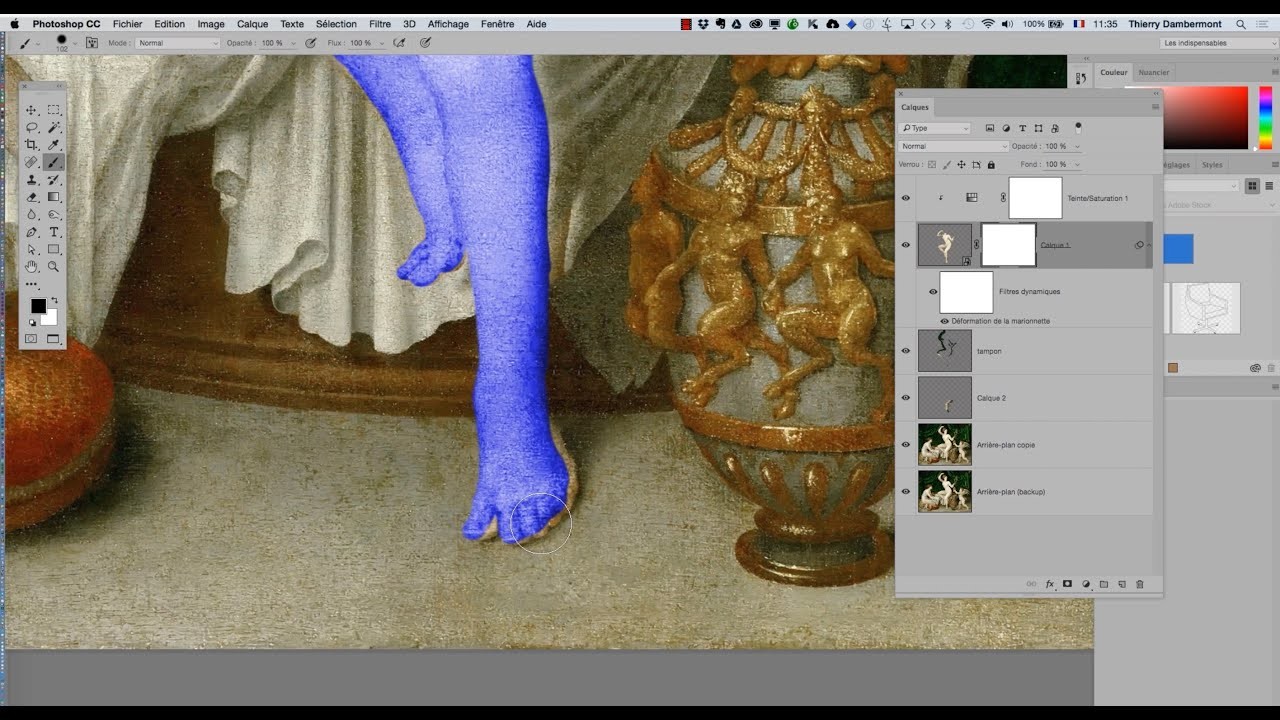The width and height of the screenshot is (1280, 720).
Task: Open the Filtre menu
Action: pos(380,24)
